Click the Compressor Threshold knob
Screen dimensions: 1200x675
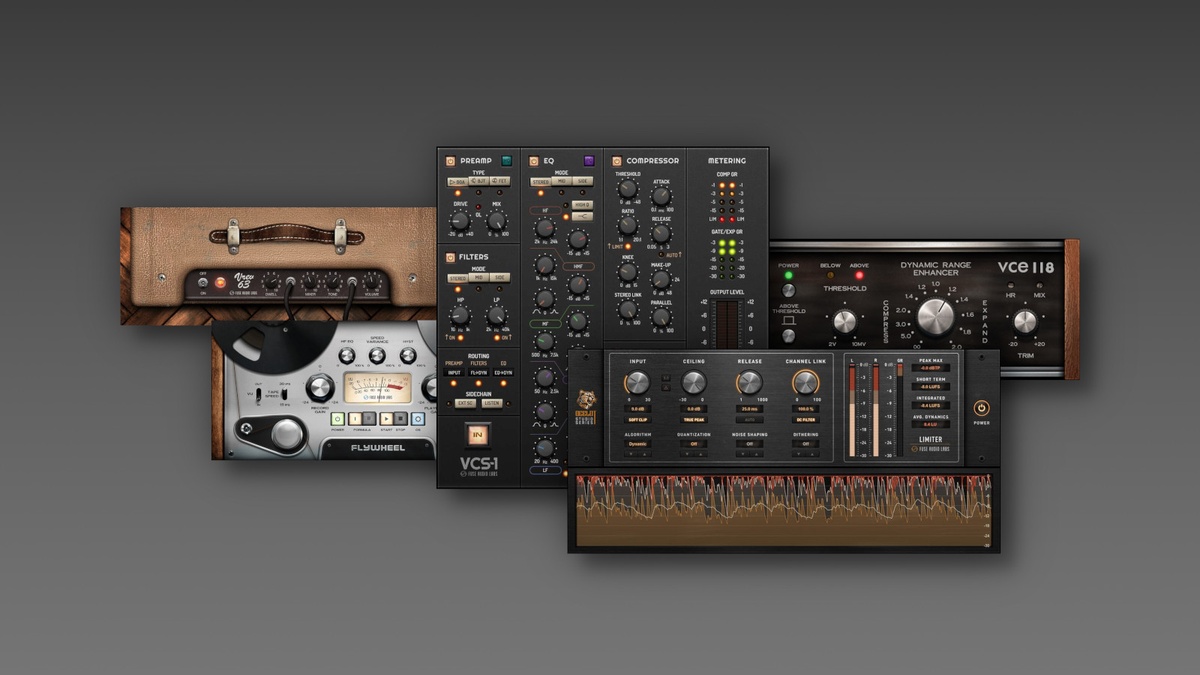pos(627,188)
